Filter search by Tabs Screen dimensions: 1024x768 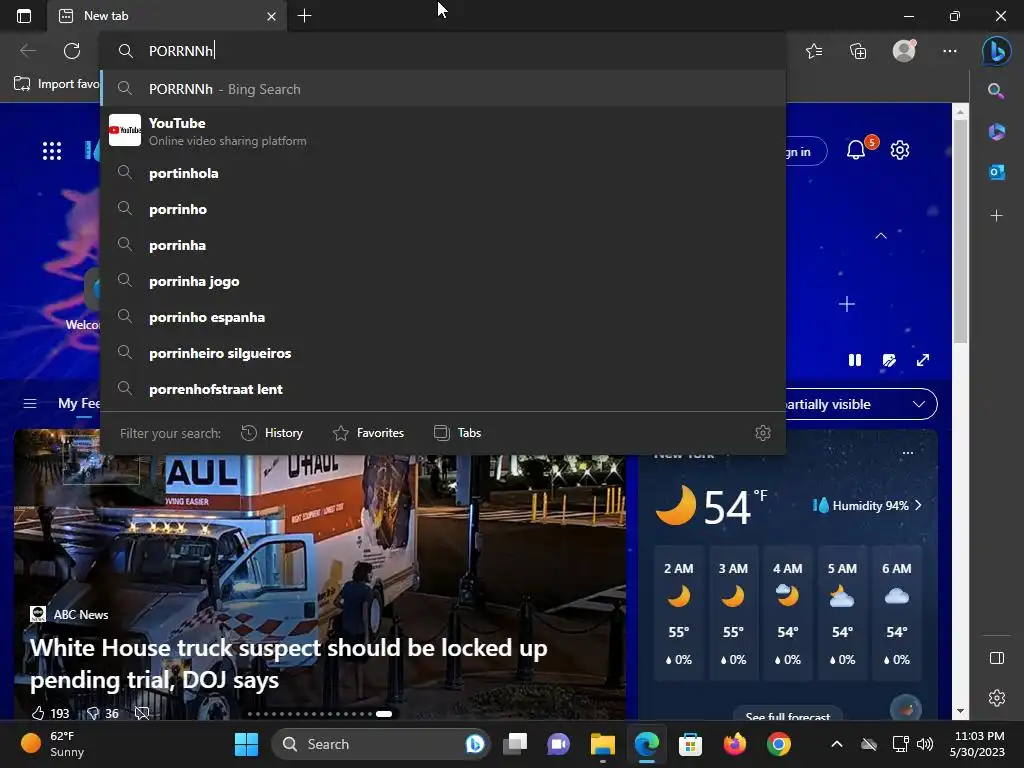457,433
